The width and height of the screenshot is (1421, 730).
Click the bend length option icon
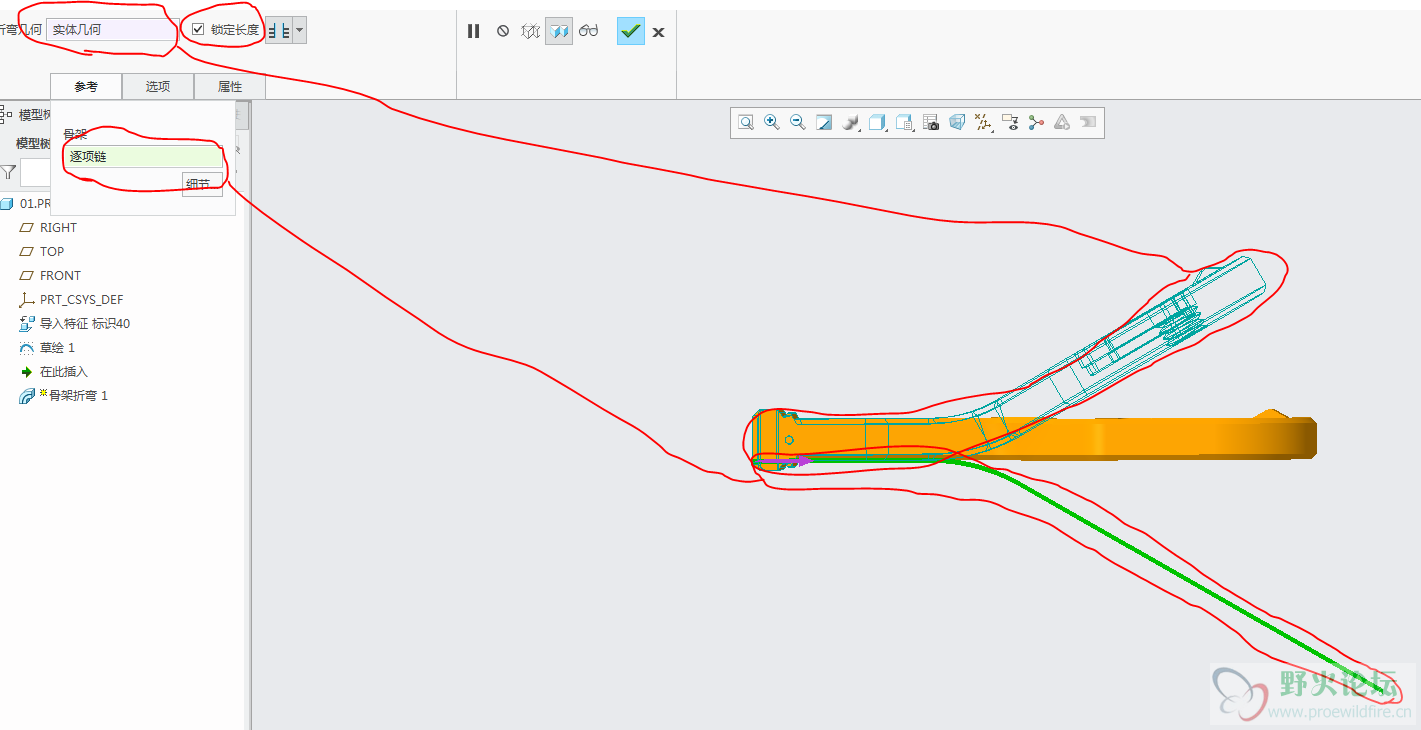(x=279, y=31)
